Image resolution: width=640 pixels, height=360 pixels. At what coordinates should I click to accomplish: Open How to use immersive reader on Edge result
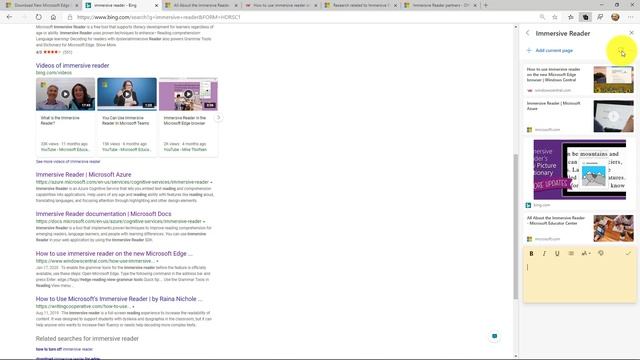click(114, 253)
